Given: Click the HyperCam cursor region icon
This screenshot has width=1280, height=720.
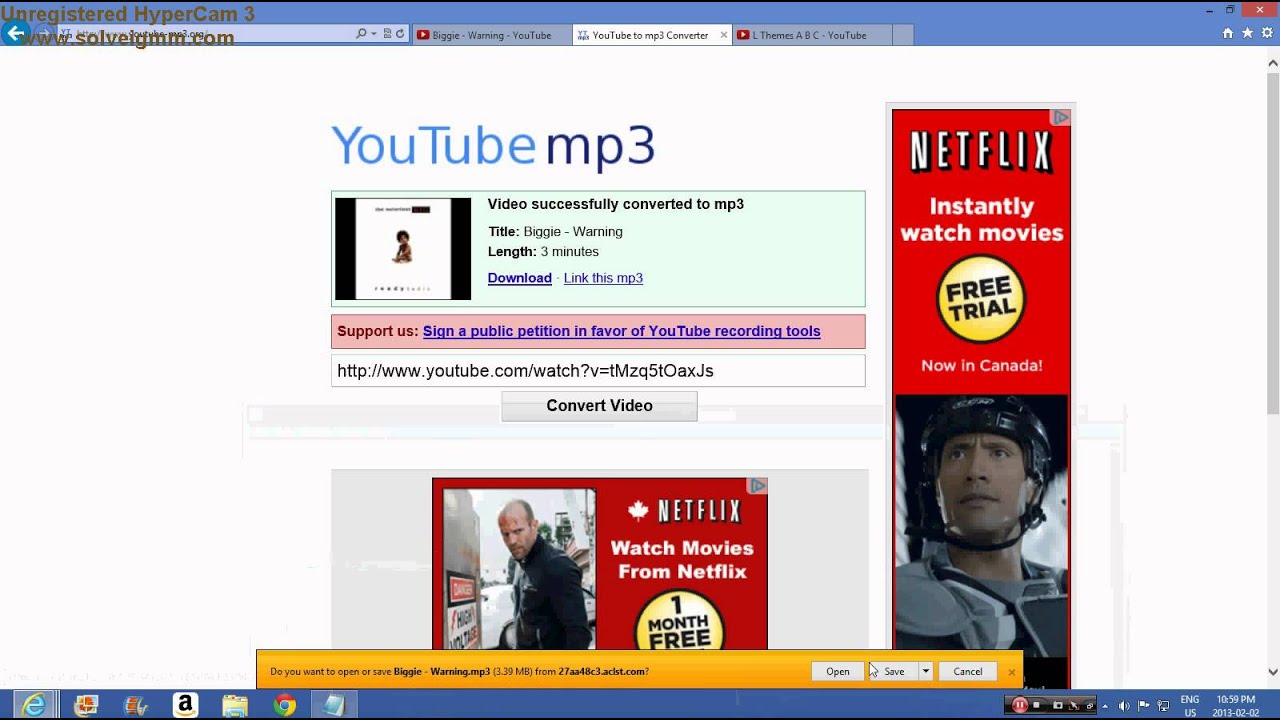Looking at the screenshot, I should (1074, 706).
